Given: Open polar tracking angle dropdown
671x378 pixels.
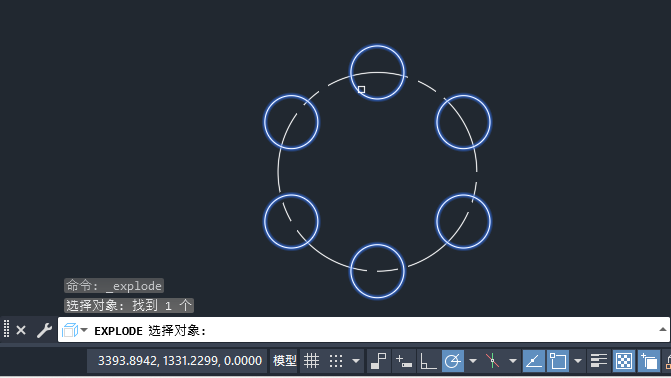Looking at the screenshot, I should point(473,361).
